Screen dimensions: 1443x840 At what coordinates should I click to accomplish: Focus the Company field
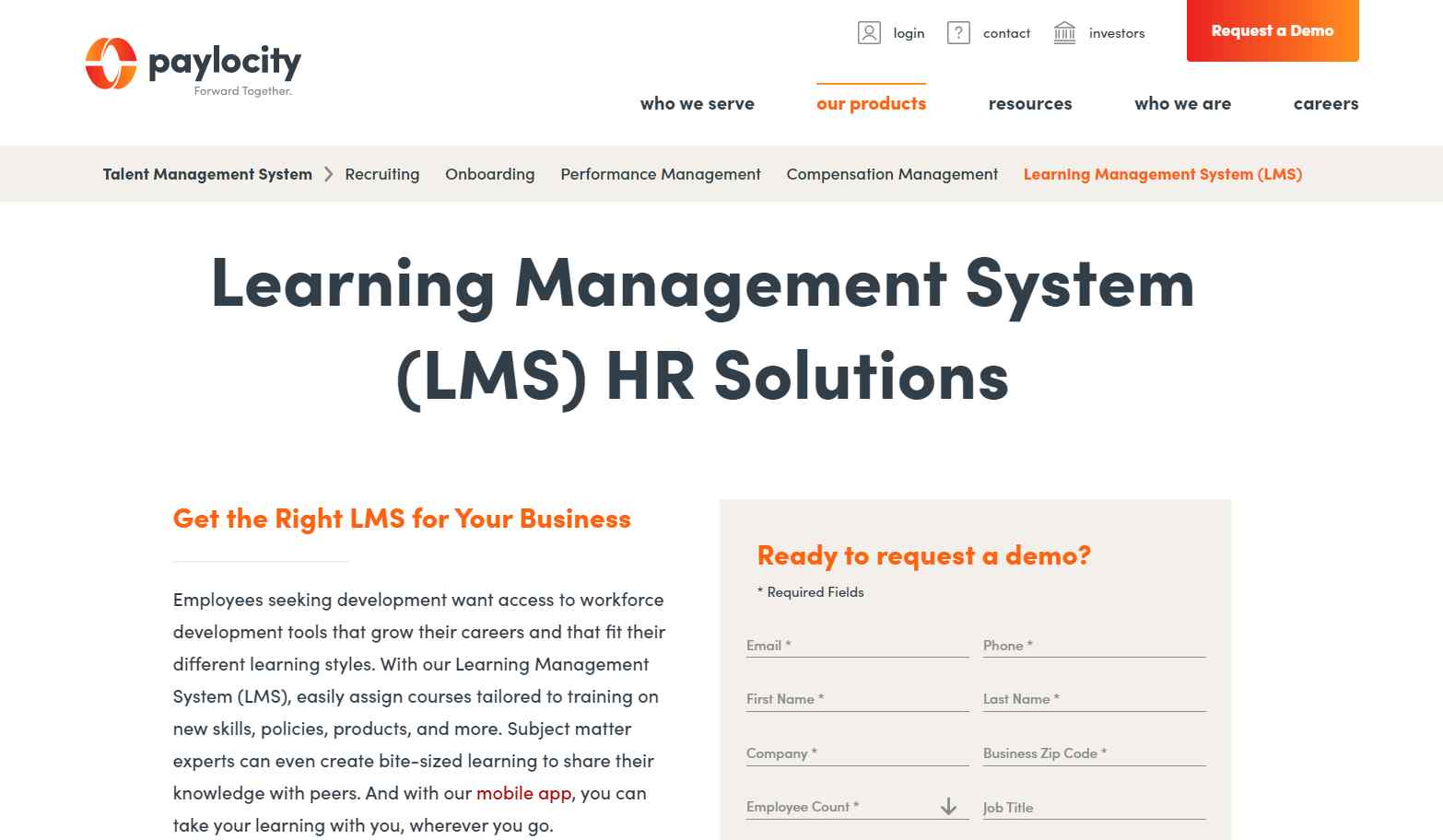point(858,752)
